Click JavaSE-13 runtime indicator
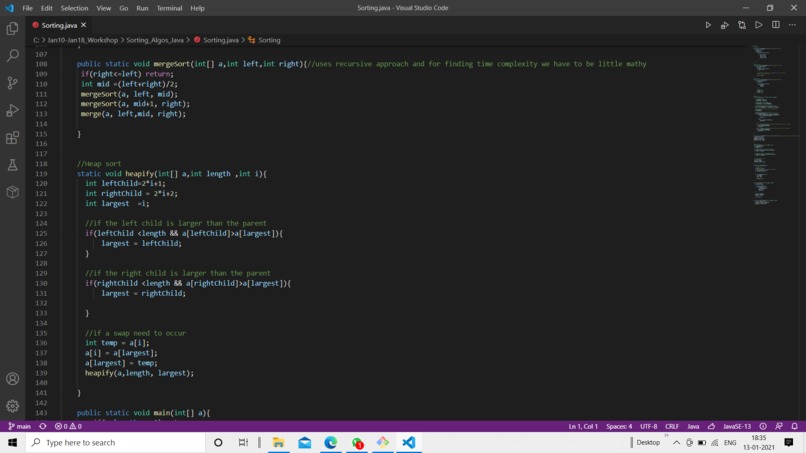Screen dimensions: 806x453 coord(737,426)
